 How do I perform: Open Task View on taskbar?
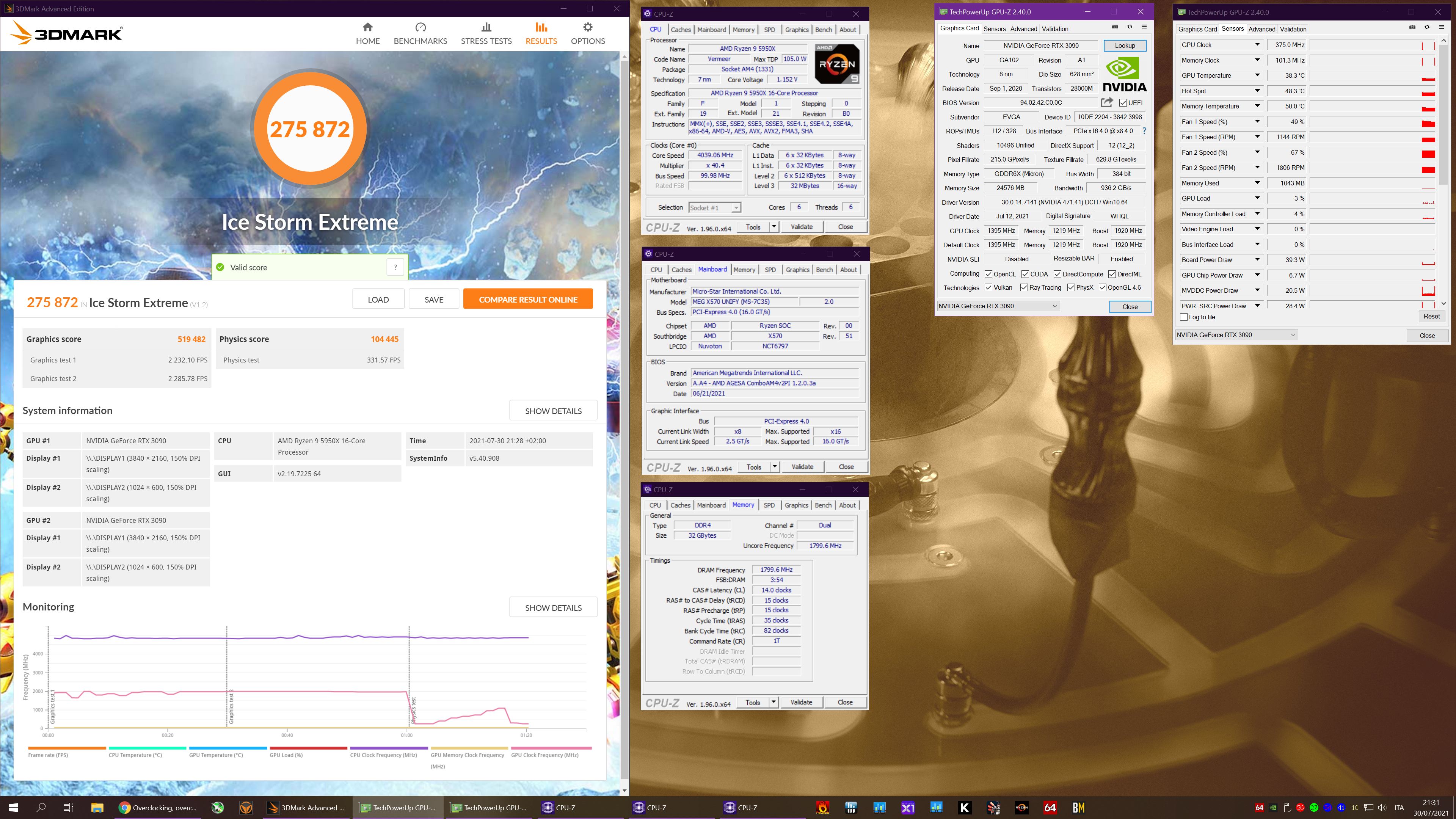pyautogui.click(x=68, y=808)
